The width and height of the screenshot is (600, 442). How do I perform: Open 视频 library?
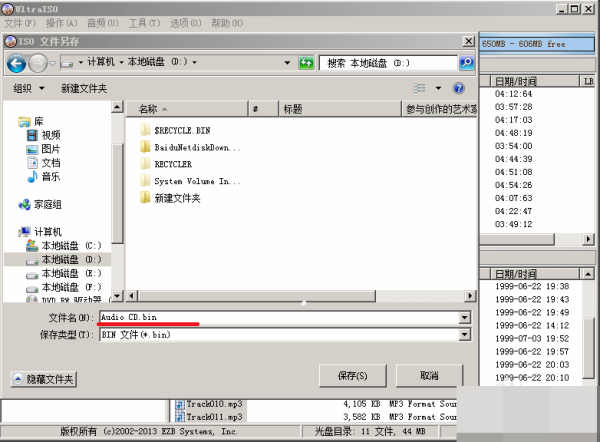click(x=44, y=135)
